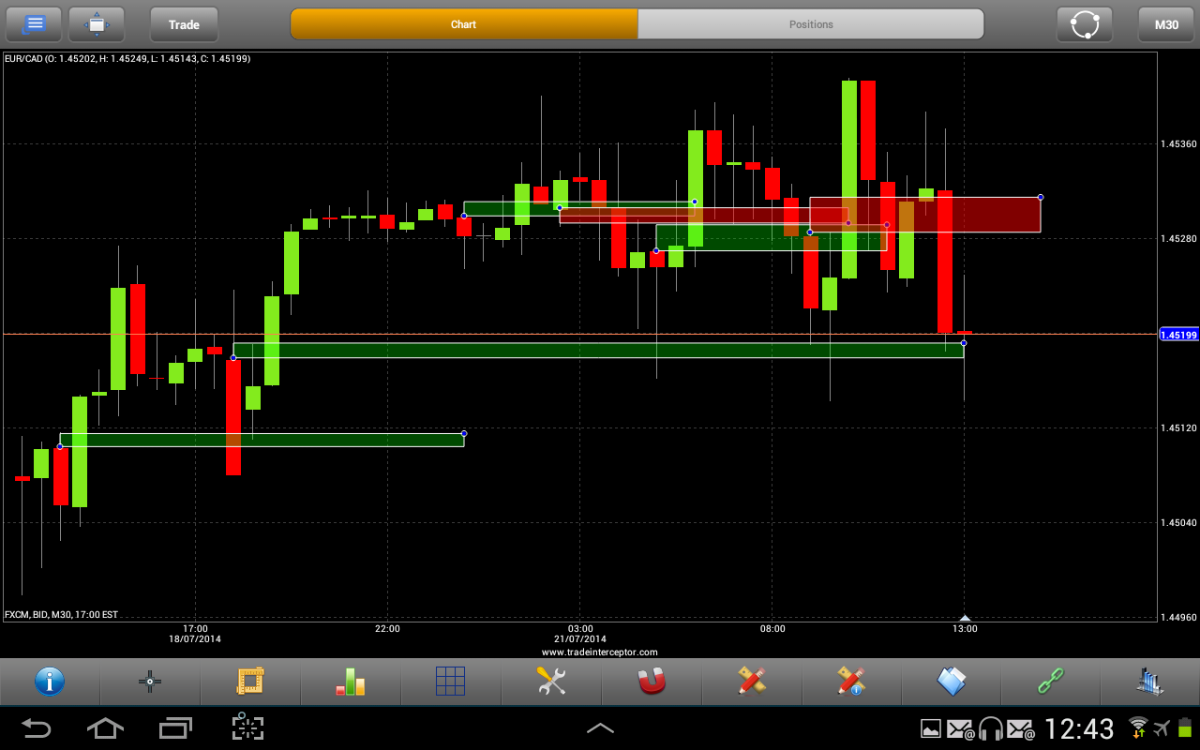This screenshot has width=1200, height=750.
Task: Tap the picture notification icon
Action: pos(931,729)
